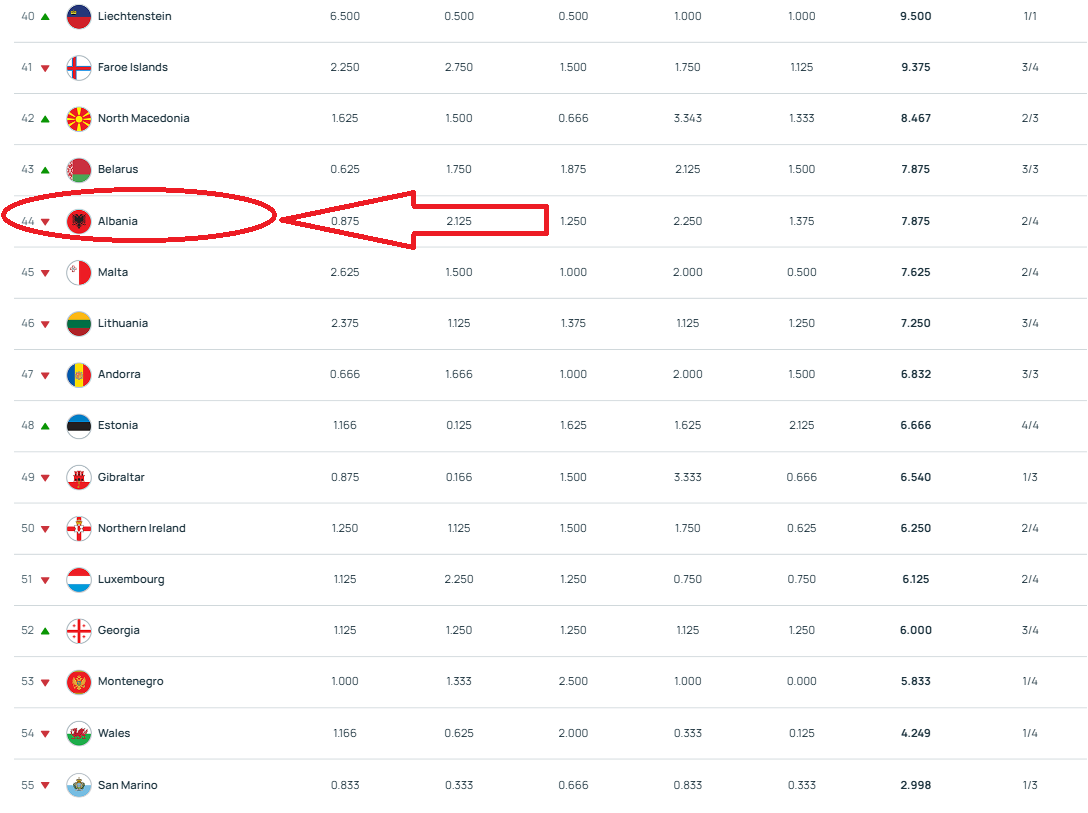Open the Luxembourg country link
Viewport: 1088px width, 813px height.
(131, 579)
